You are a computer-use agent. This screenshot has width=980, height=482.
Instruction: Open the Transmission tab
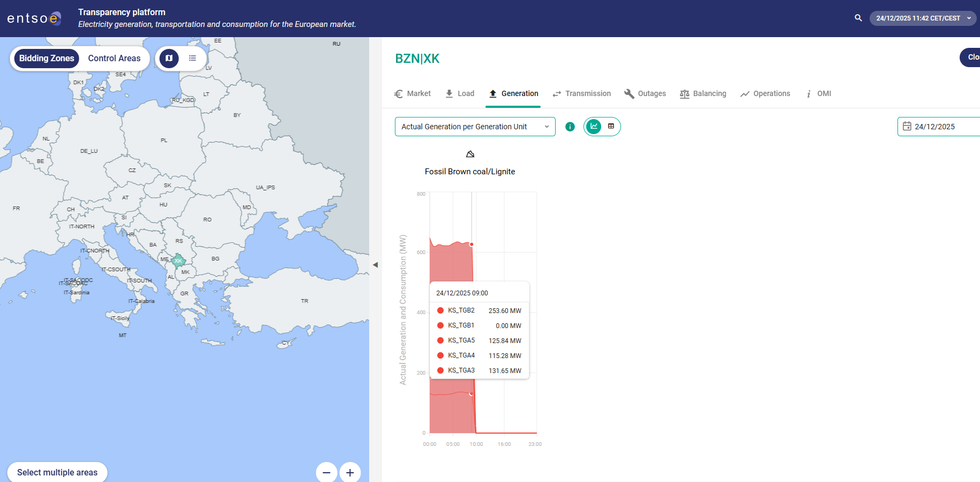[581, 93]
